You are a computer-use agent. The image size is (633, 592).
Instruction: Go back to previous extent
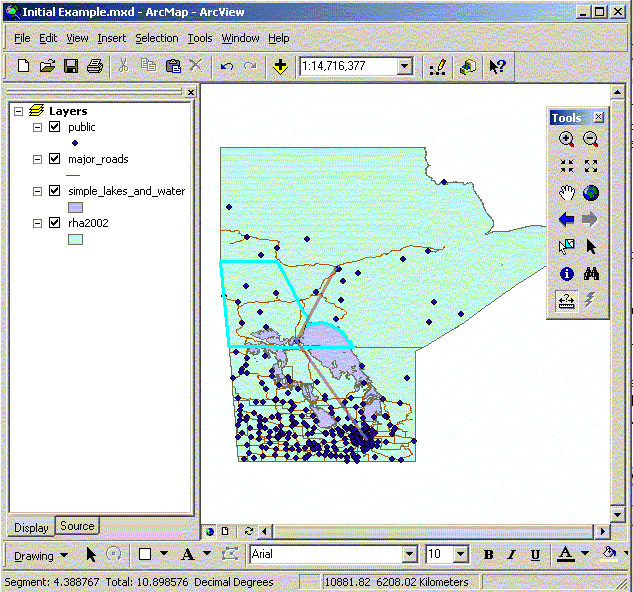[567, 219]
